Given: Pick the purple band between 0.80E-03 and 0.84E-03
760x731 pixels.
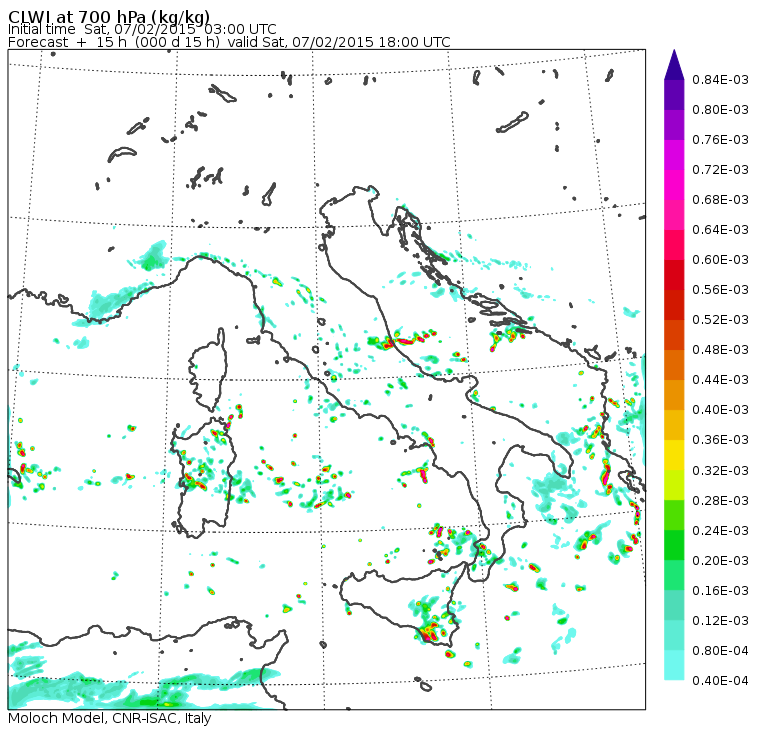Looking at the screenshot, I should pos(674,95).
